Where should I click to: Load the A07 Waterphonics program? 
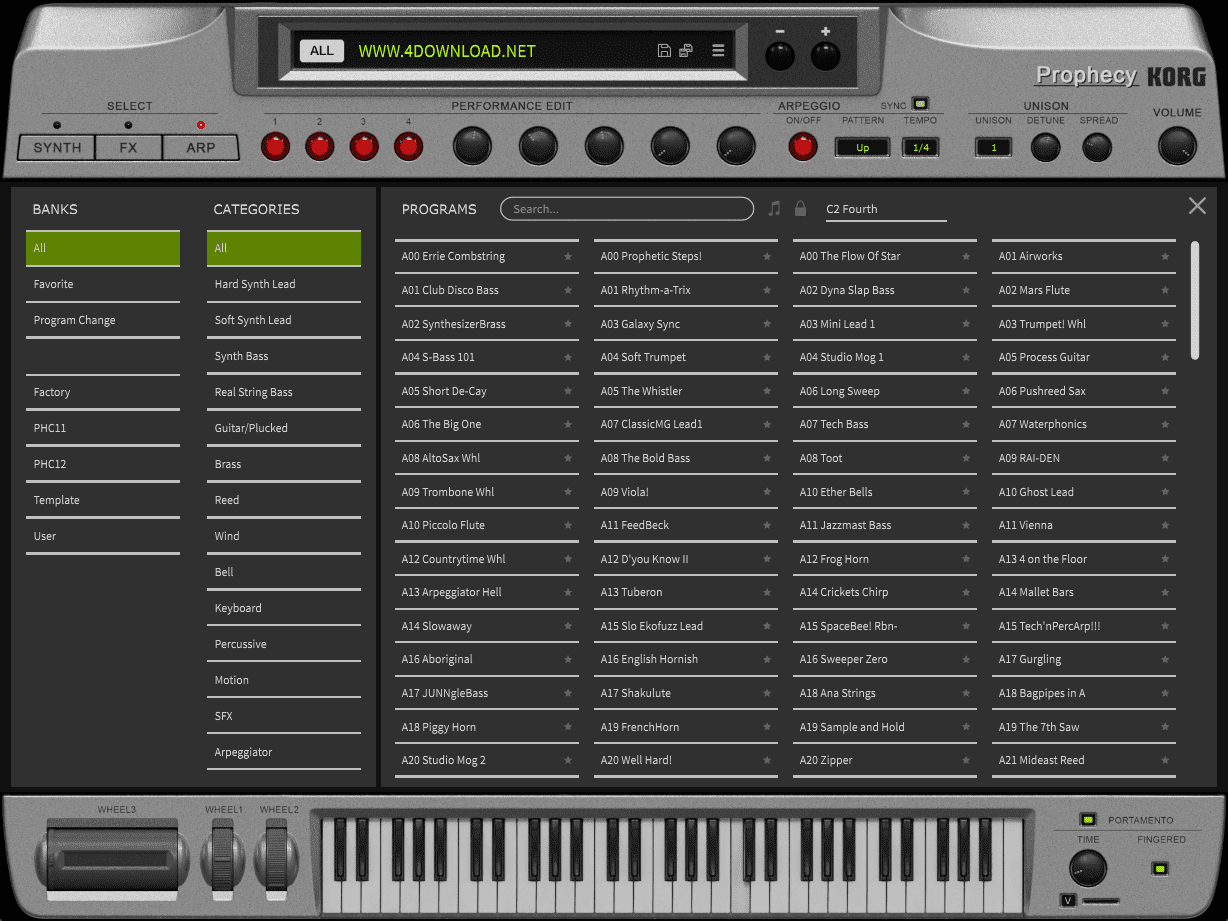click(x=1084, y=424)
